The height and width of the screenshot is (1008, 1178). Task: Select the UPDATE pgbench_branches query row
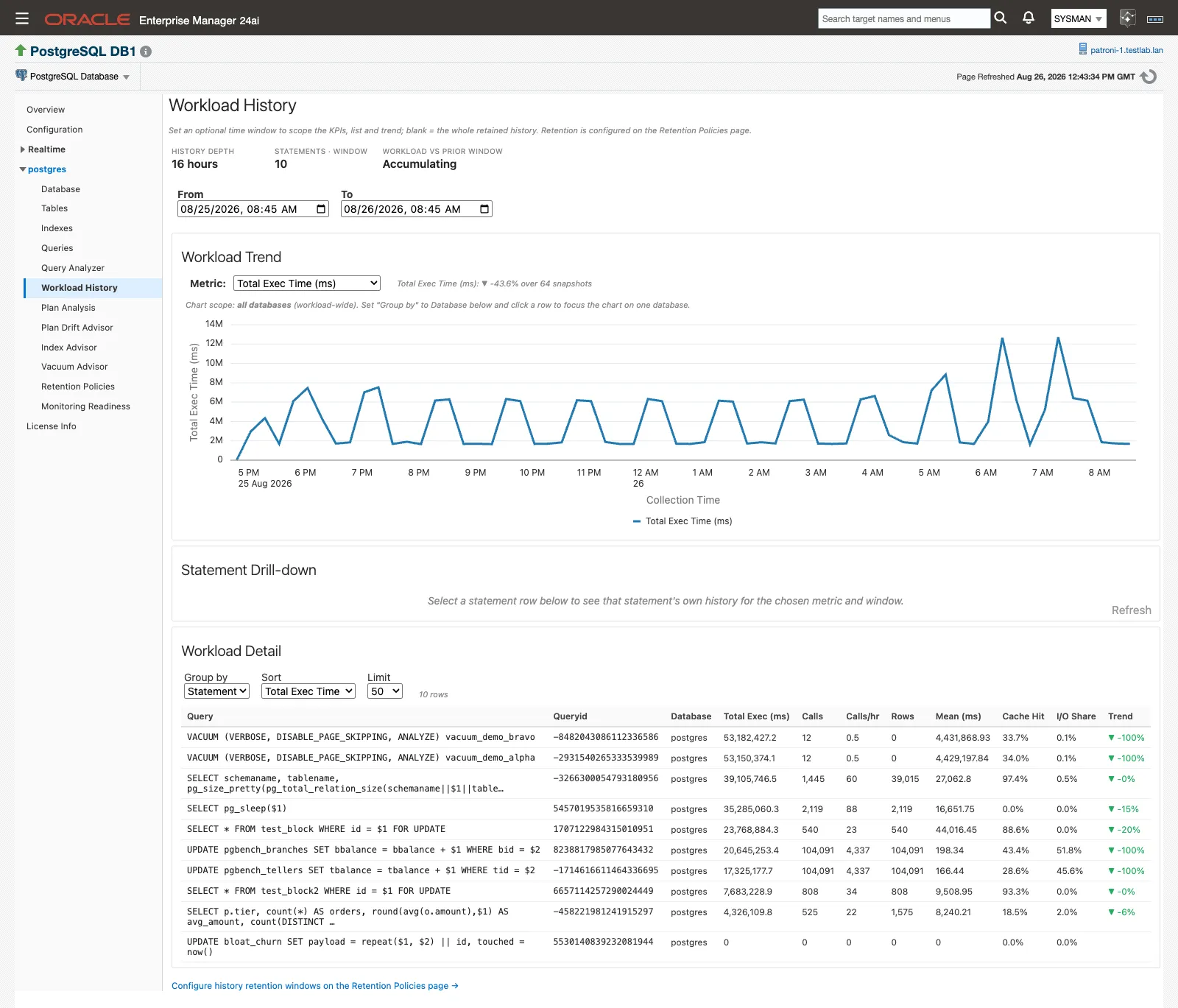(666, 850)
